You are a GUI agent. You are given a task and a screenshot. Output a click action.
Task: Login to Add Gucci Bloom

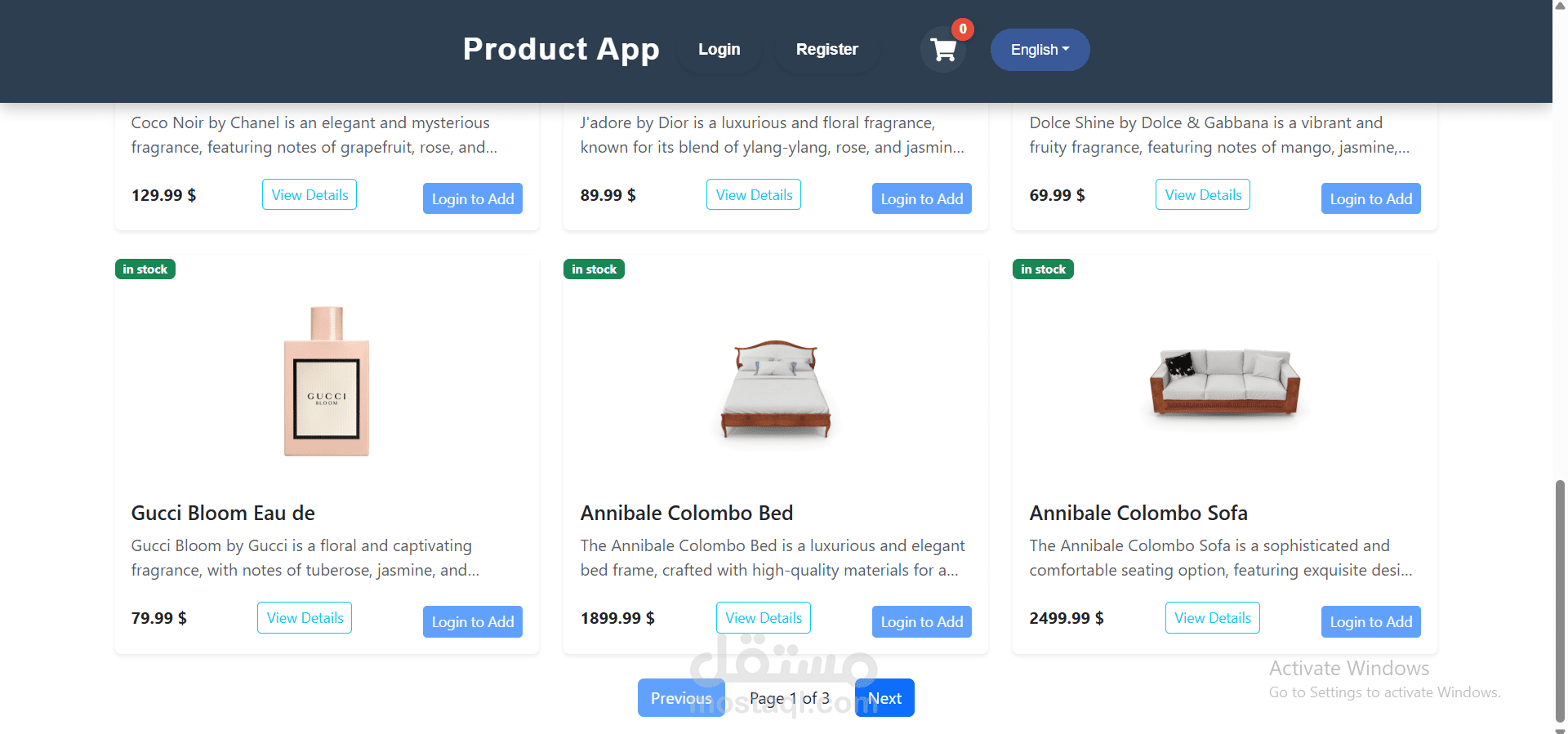point(472,622)
